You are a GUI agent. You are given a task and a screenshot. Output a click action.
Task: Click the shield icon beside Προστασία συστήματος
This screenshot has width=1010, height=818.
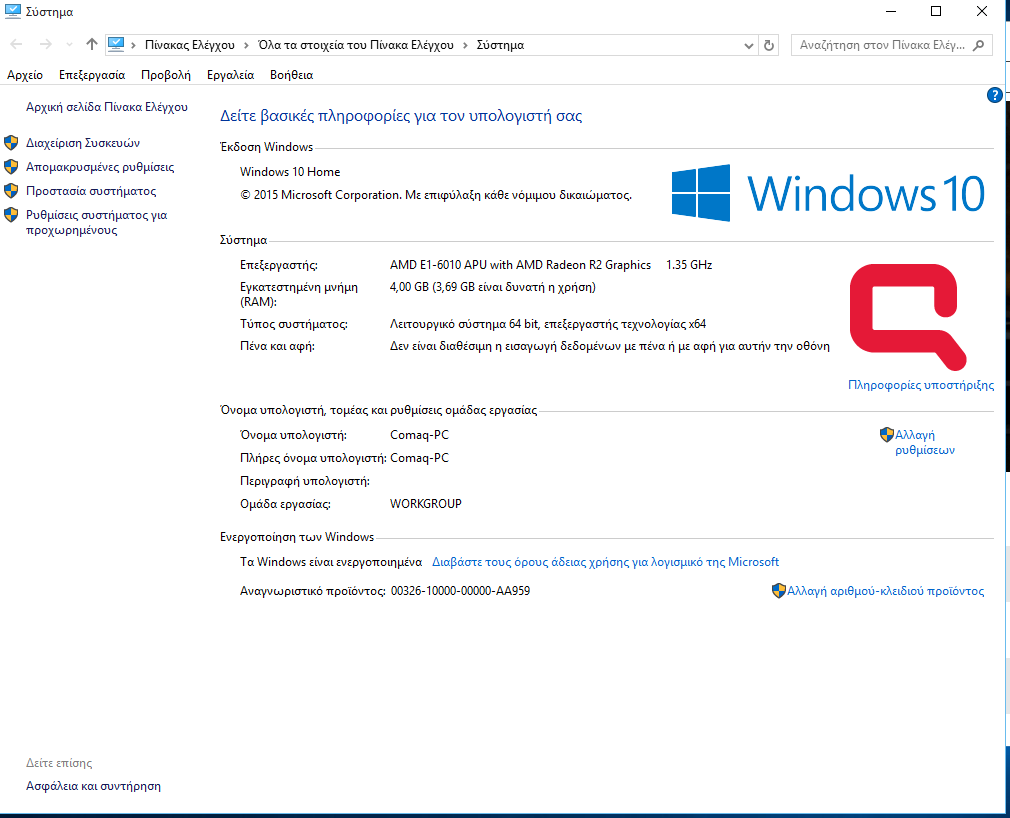tap(11, 191)
